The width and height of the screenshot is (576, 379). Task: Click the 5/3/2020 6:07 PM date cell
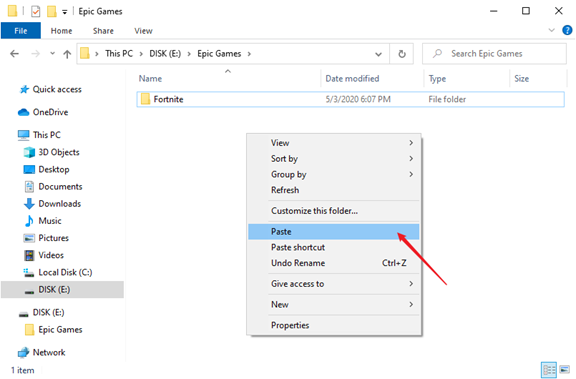(358, 99)
